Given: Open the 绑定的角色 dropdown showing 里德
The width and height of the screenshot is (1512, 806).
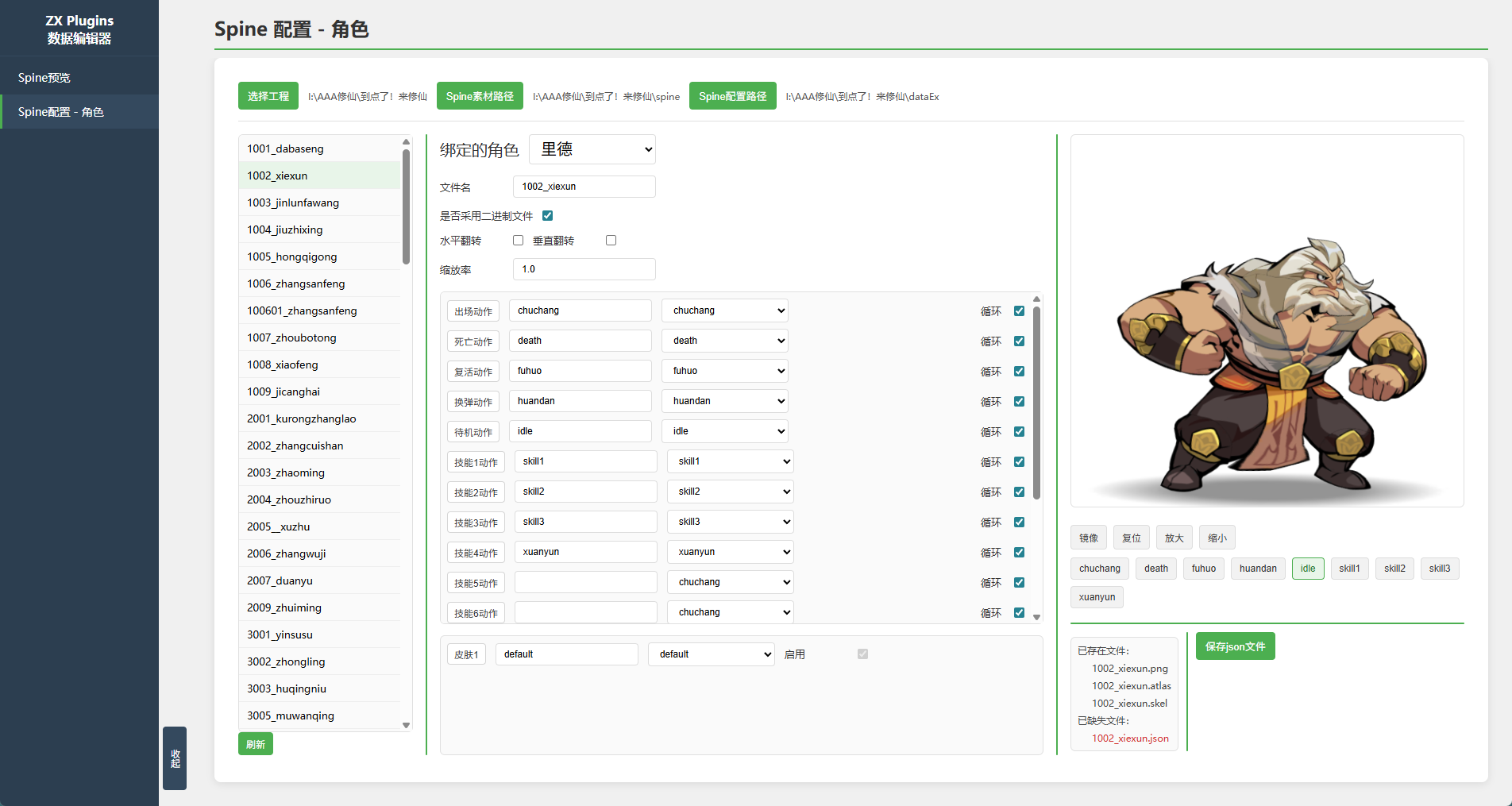Looking at the screenshot, I should click(592, 149).
